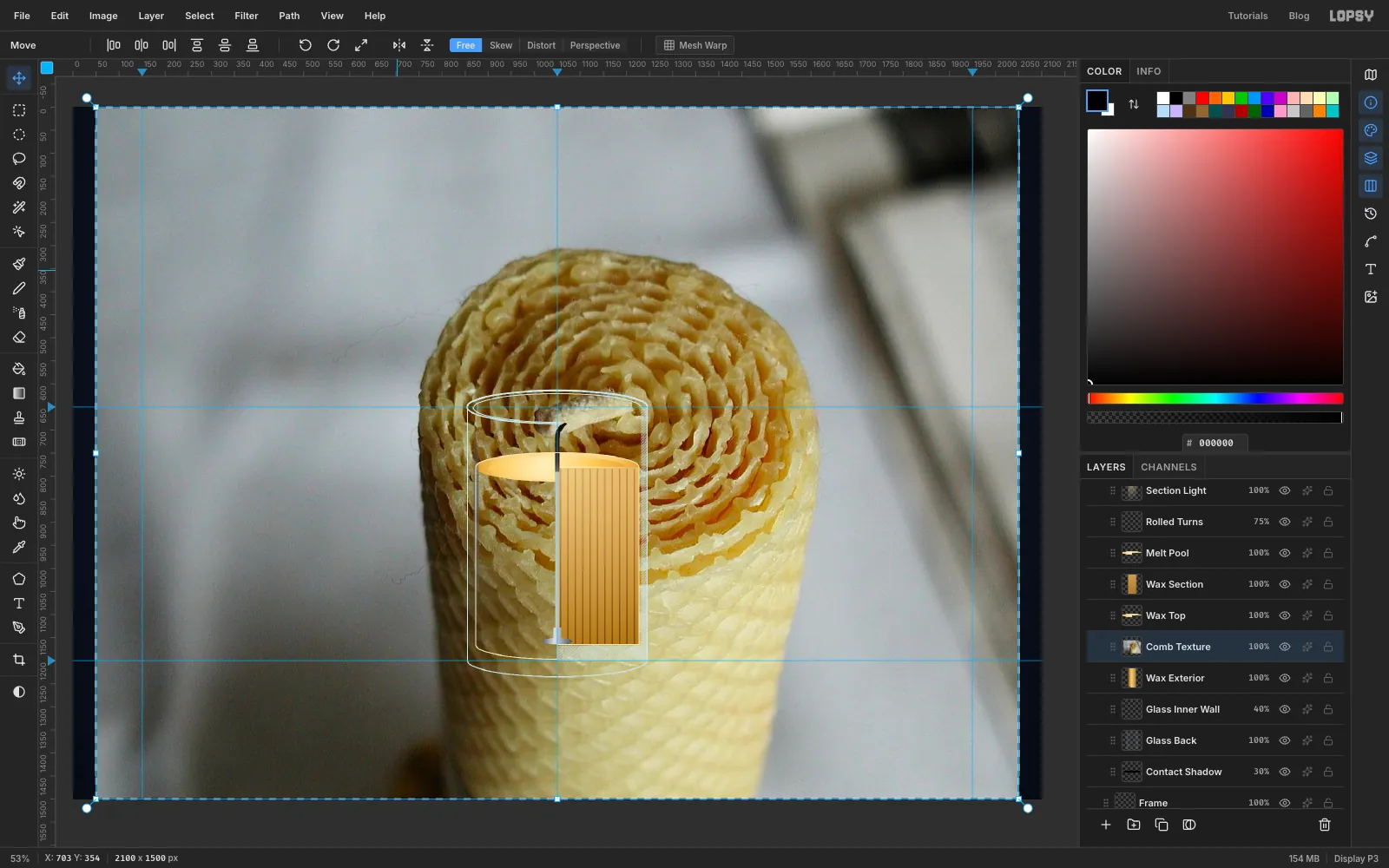Select the eraser tool
The width and height of the screenshot is (1389, 868).
[x=19, y=337]
